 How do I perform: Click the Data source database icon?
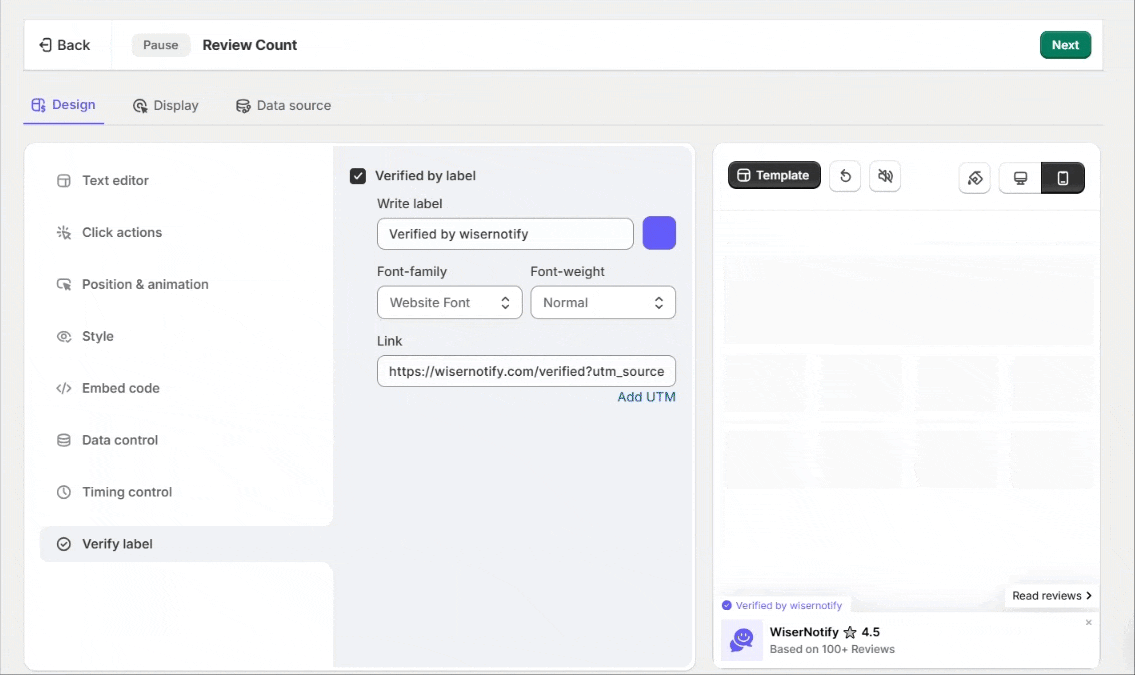coord(243,106)
